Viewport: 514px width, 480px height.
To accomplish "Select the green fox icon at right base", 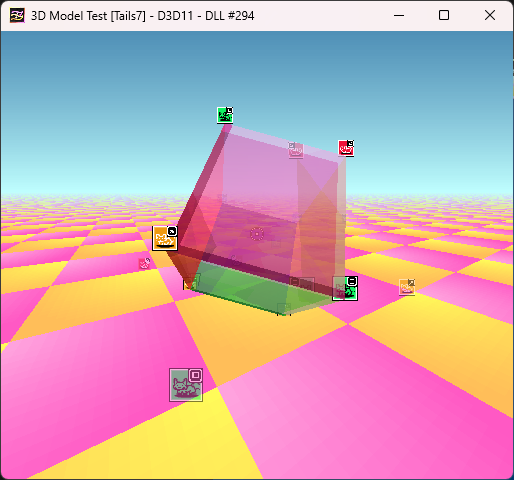I will [345, 288].
